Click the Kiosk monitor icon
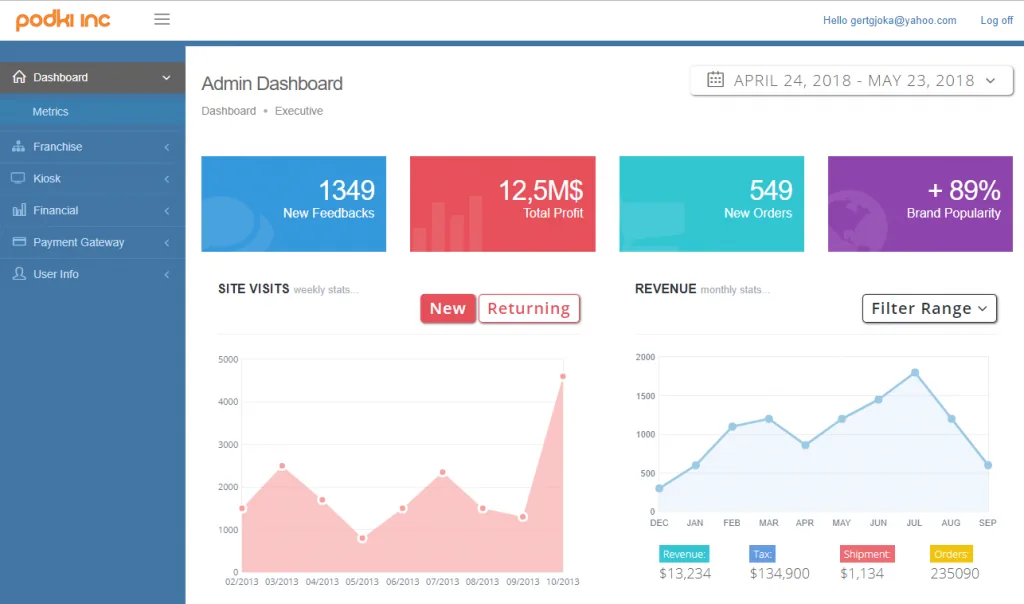Screen dimensions: 1024x604 (18, 178)
